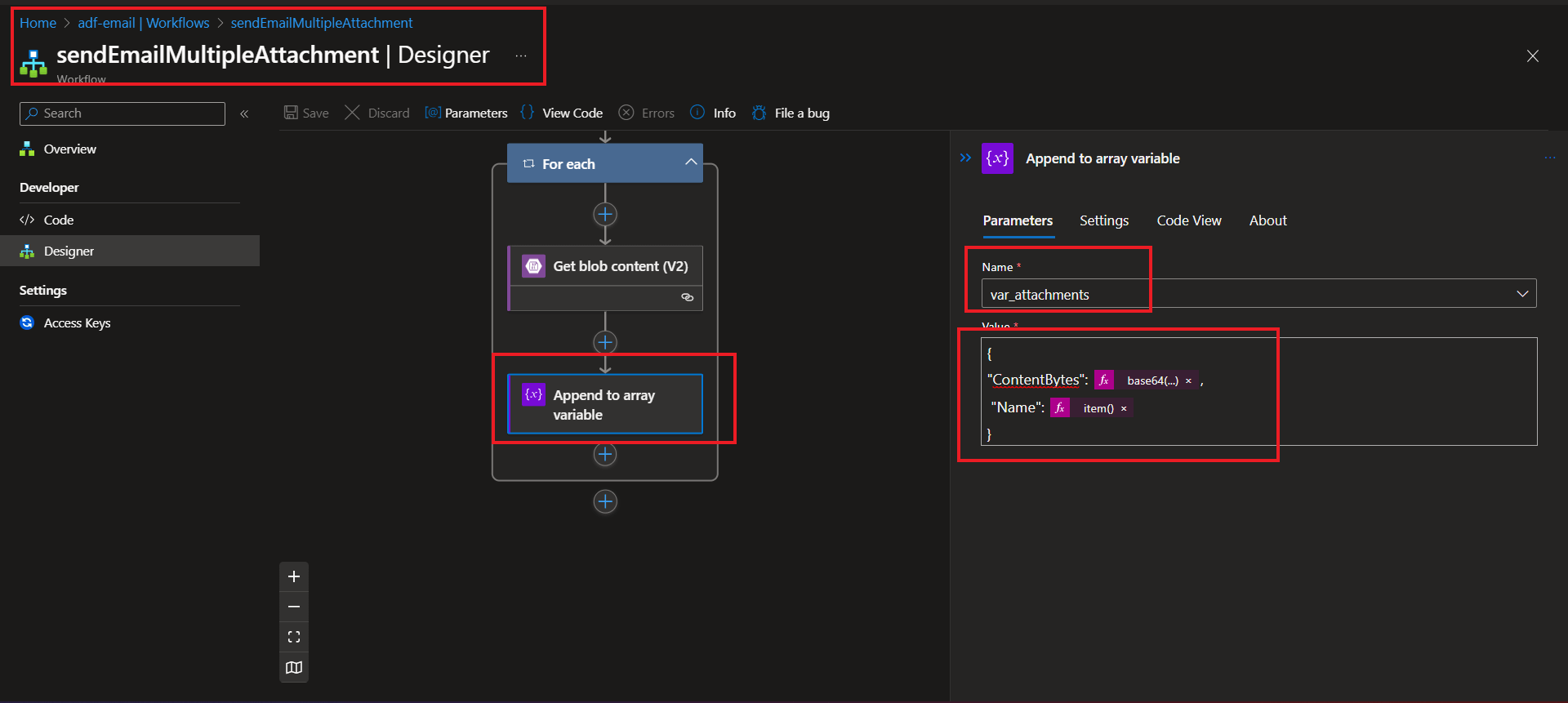Open the ellipsis menu next to the Designer title

(521, 56)
